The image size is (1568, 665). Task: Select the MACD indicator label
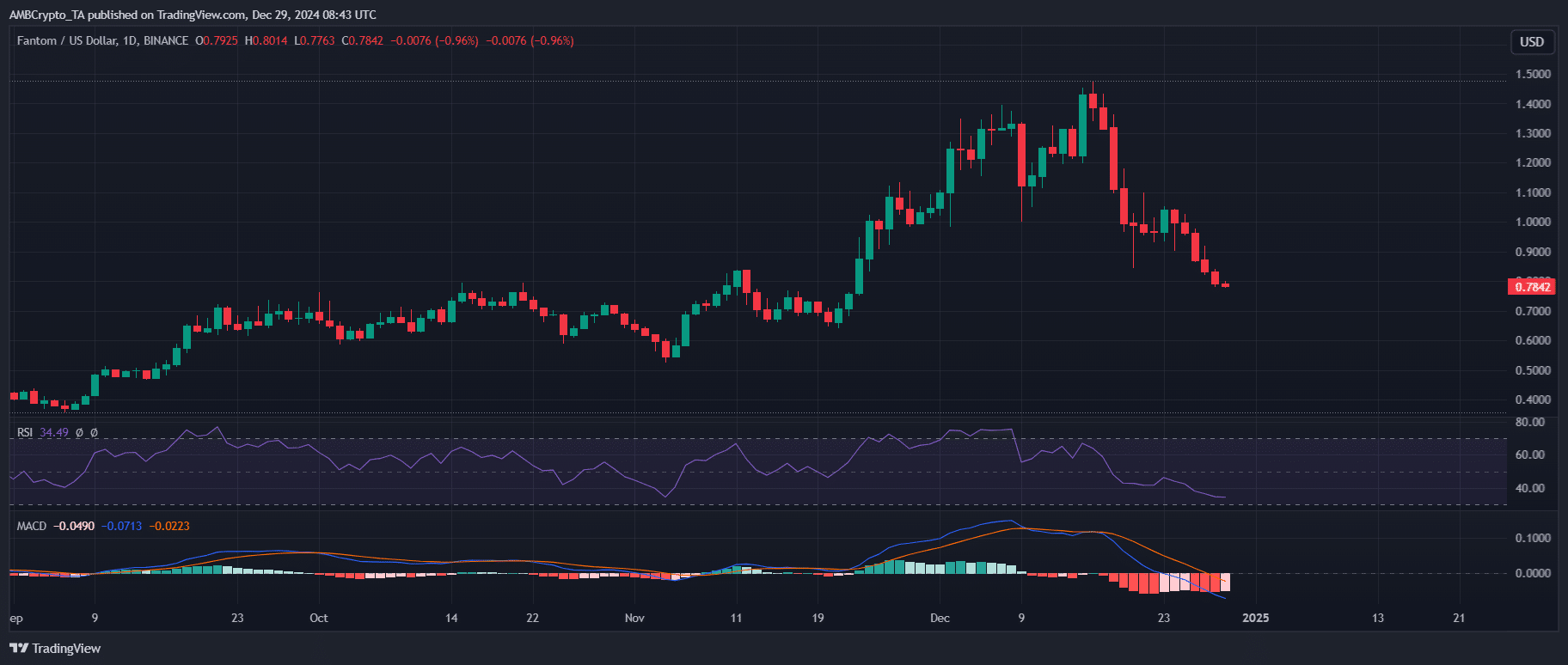click(32, 526)
